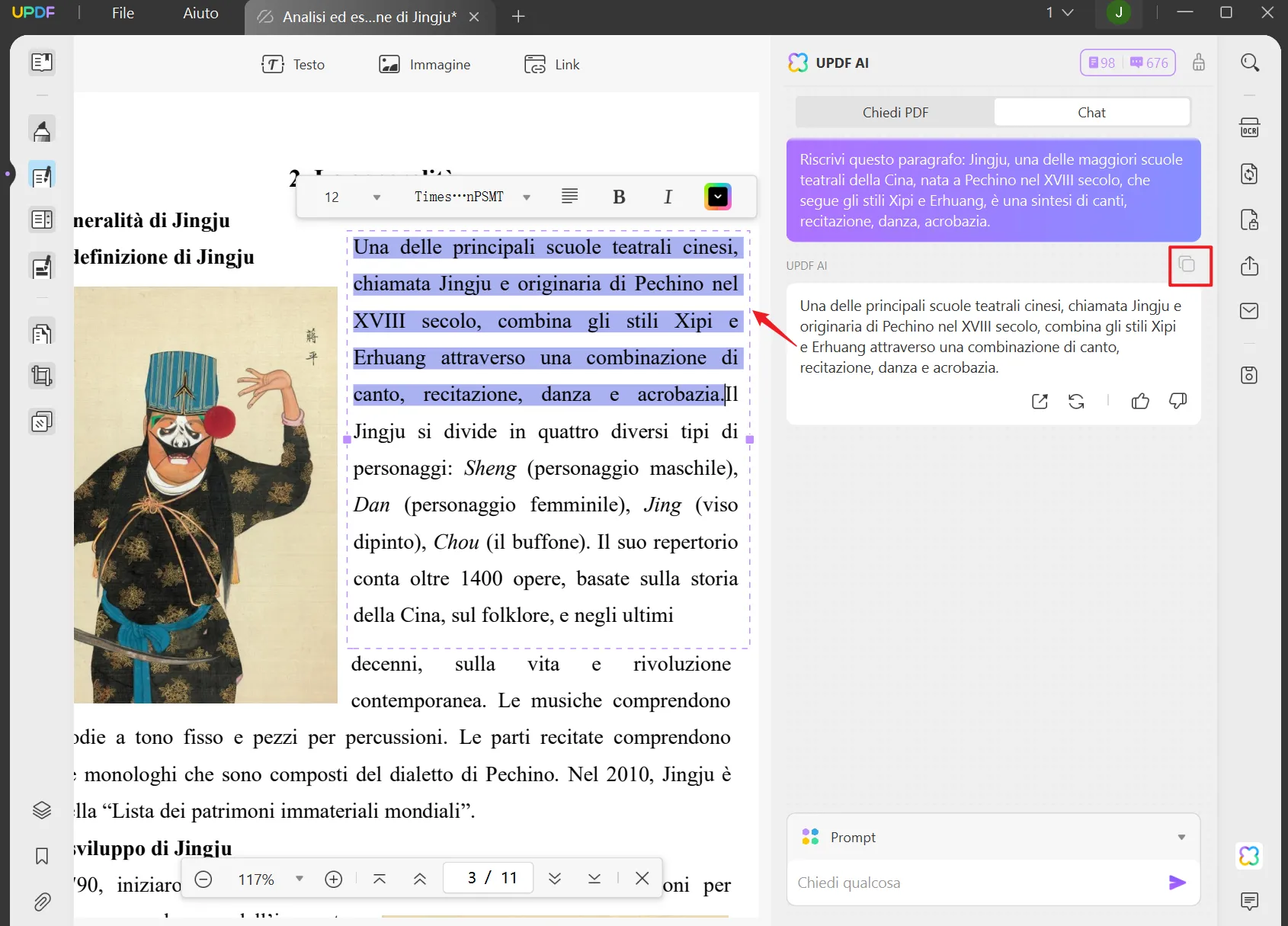The width and height of the screenshot is (1288, 926).
Task: Switch to the Chat tab
Action: tap(1091, 112)
